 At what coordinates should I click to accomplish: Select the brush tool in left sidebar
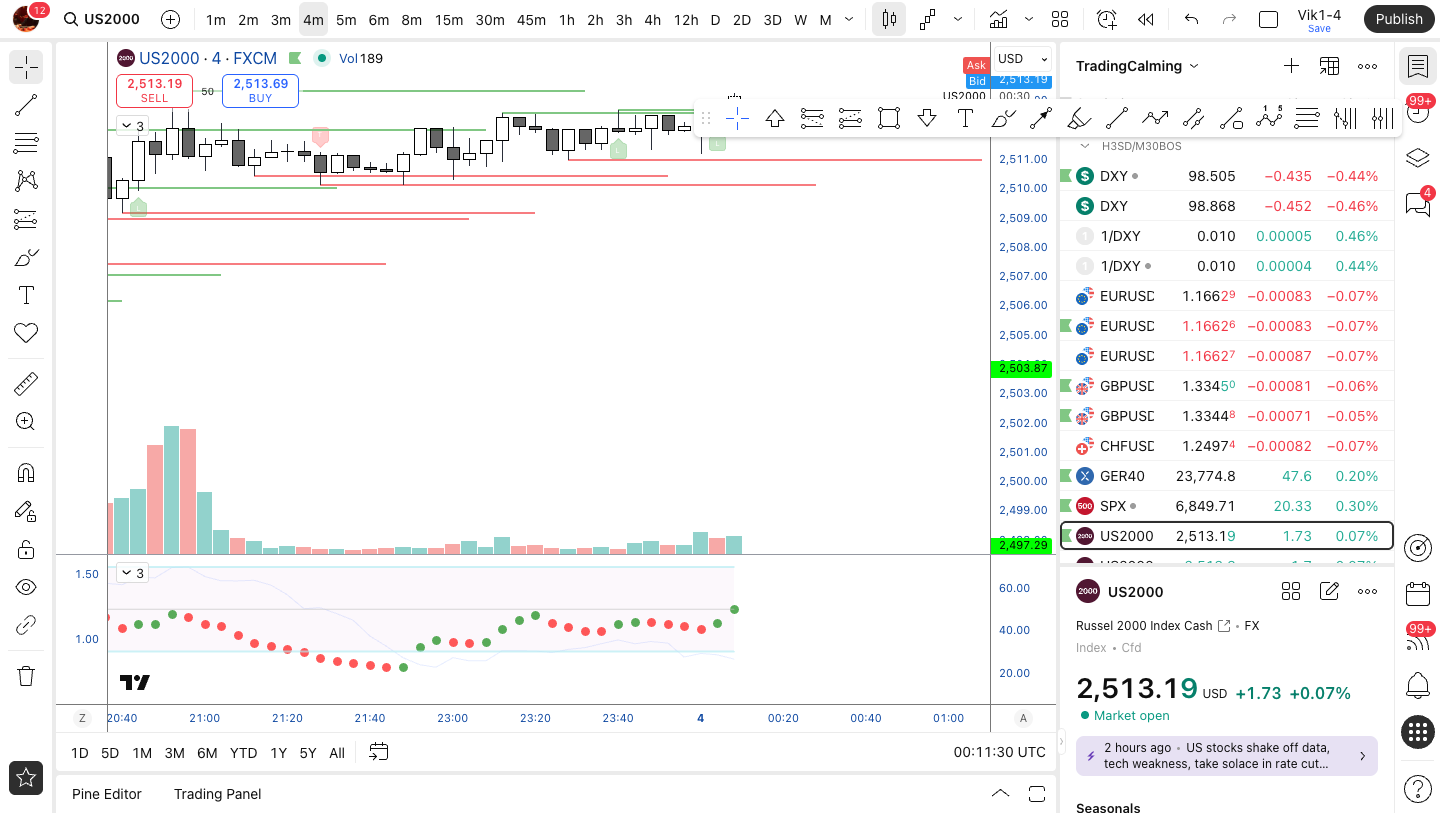(x=26, y=257)
